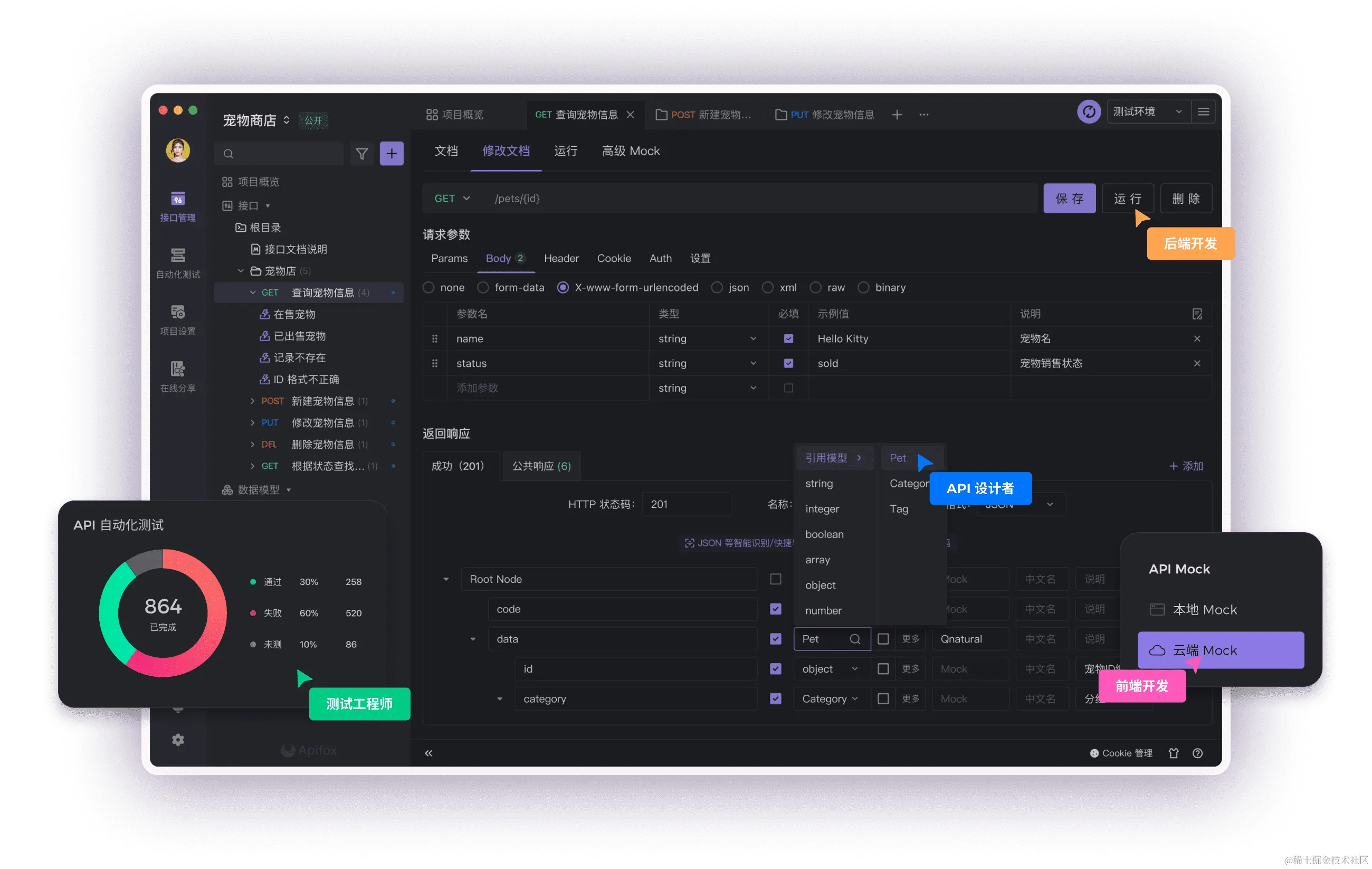Uncheck required checkbox for name parameter
The width and height of the screenshot is (1372, 869).
click(788, 339)
